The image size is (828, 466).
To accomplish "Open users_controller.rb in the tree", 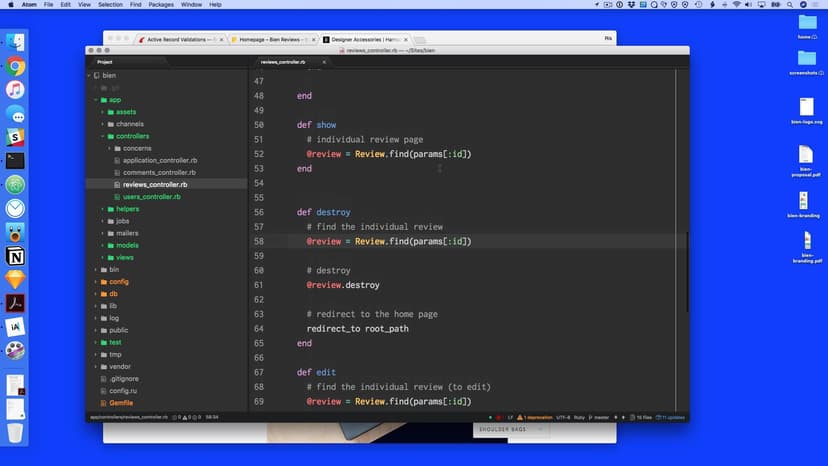I will 151,197.
